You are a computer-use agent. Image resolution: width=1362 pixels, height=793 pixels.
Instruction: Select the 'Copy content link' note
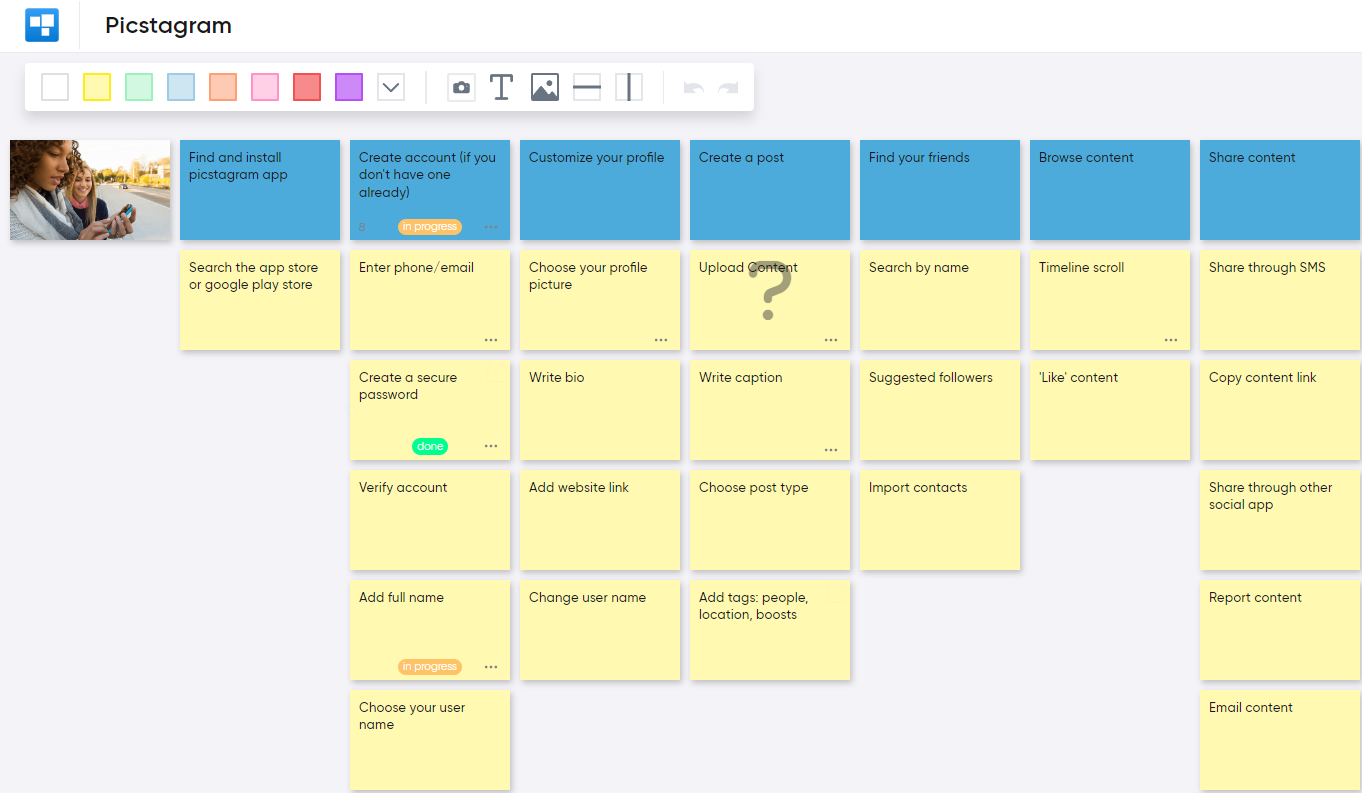click(x=1280, y=410)
